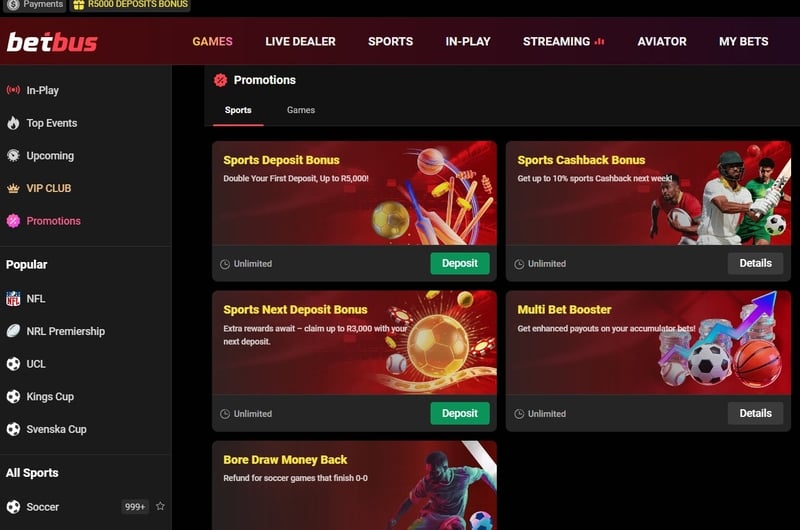The image size is (800, 530).
Task: Select Upcoming in sidebar
Action: [x=86, y=156]
